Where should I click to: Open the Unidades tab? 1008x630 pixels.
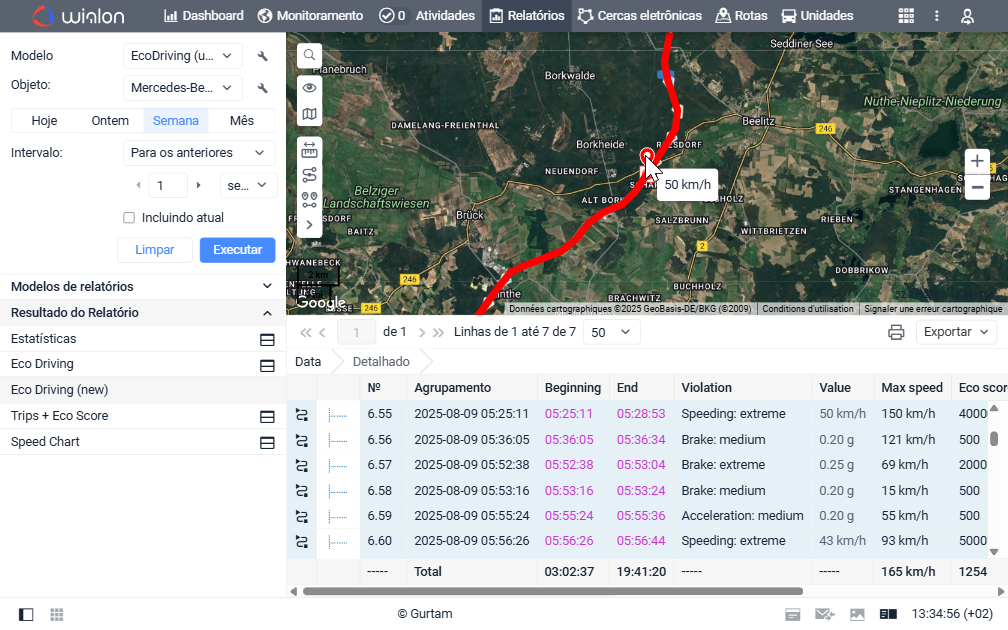818,15
